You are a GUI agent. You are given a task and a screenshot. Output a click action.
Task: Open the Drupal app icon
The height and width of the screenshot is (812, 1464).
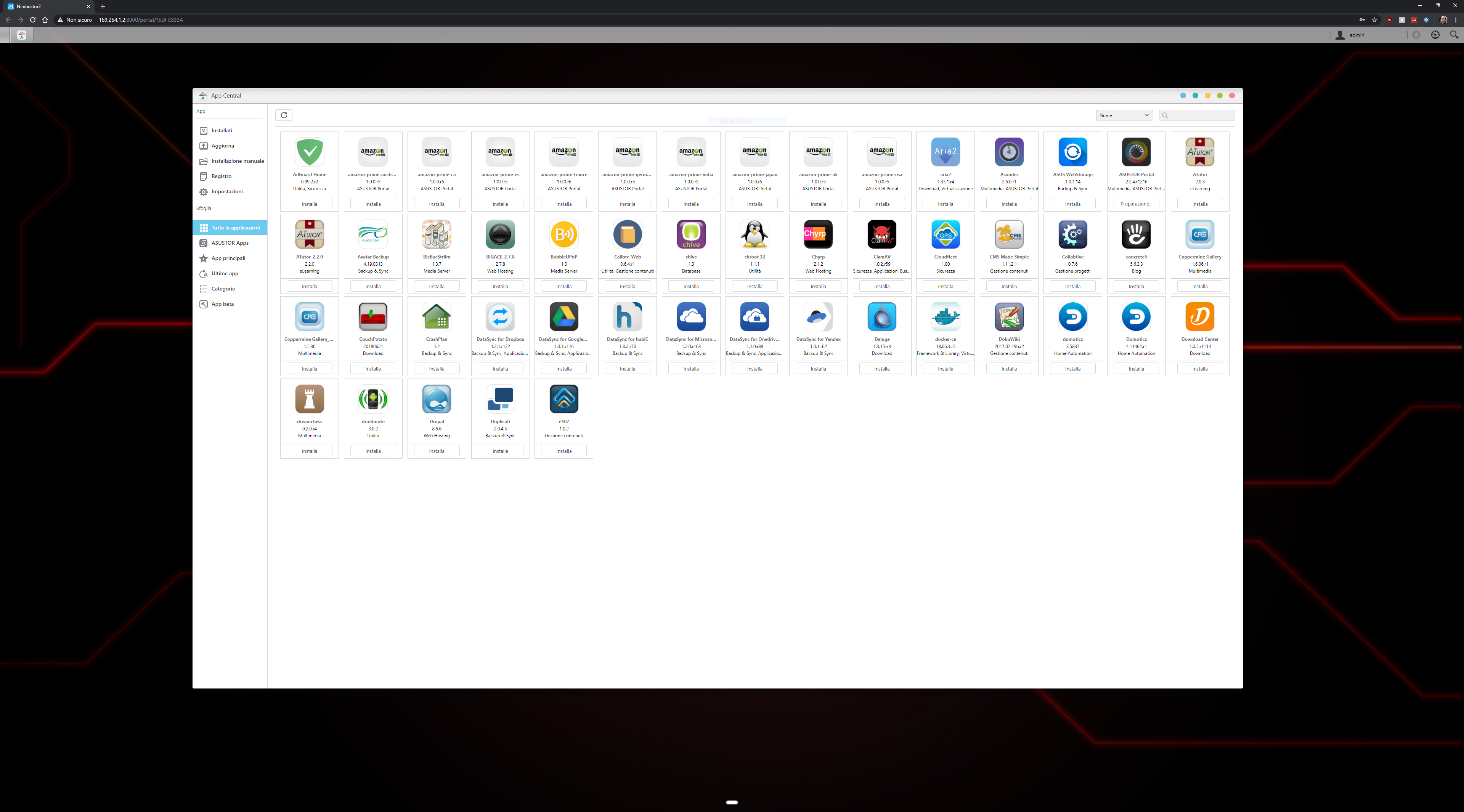click(437, 399)
